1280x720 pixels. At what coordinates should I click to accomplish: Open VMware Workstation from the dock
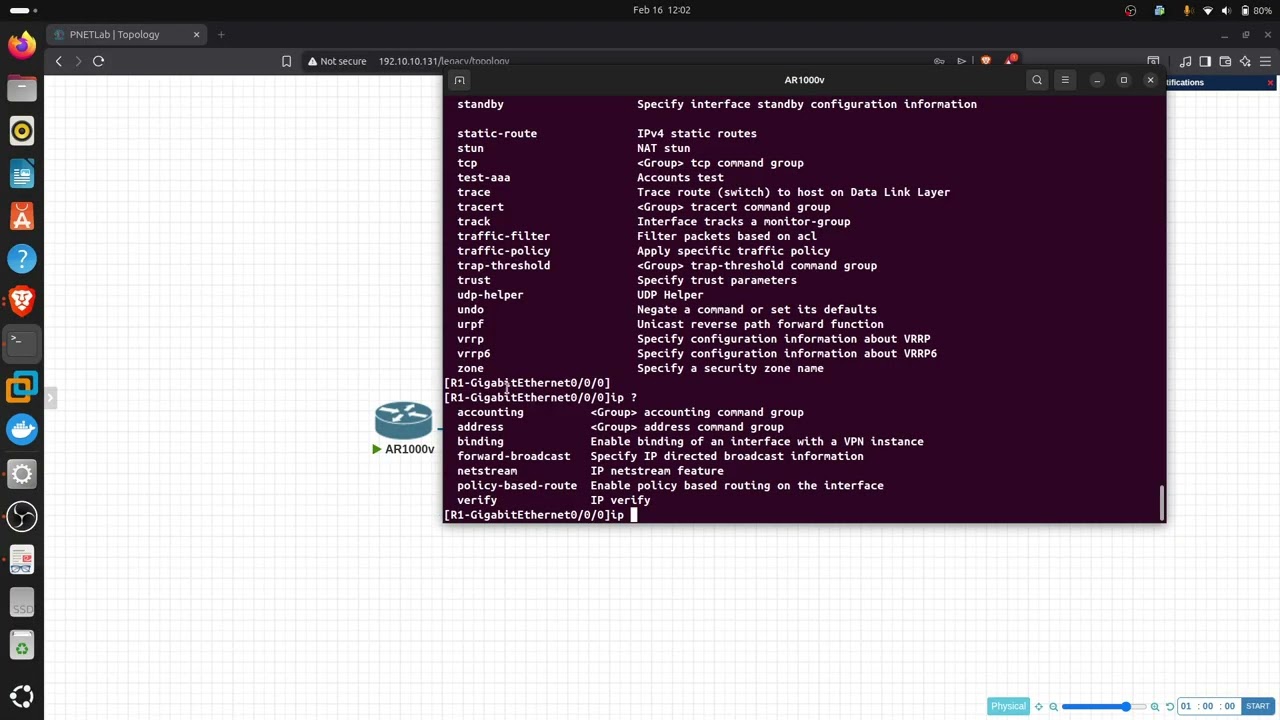click(22, 387)
